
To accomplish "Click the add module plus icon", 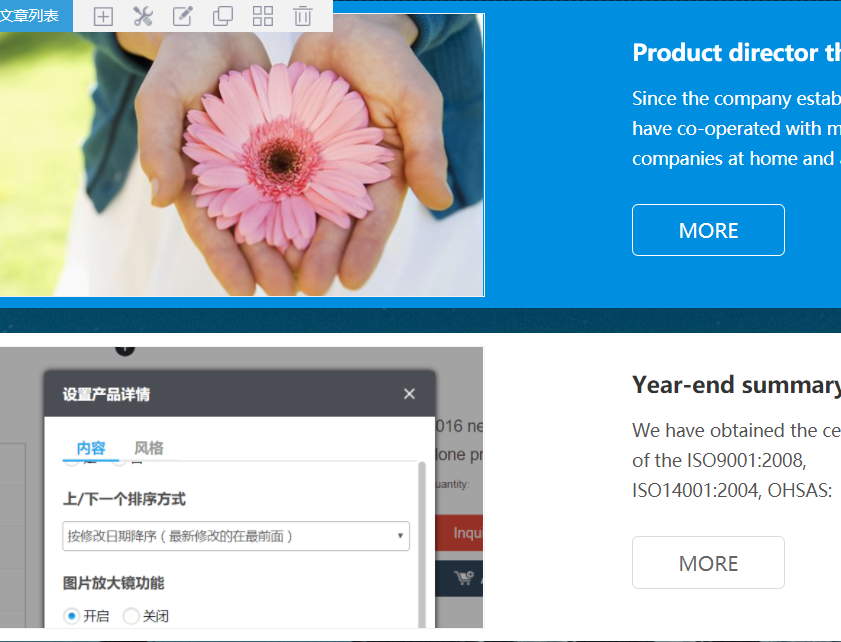I will (x=103, y=17).
